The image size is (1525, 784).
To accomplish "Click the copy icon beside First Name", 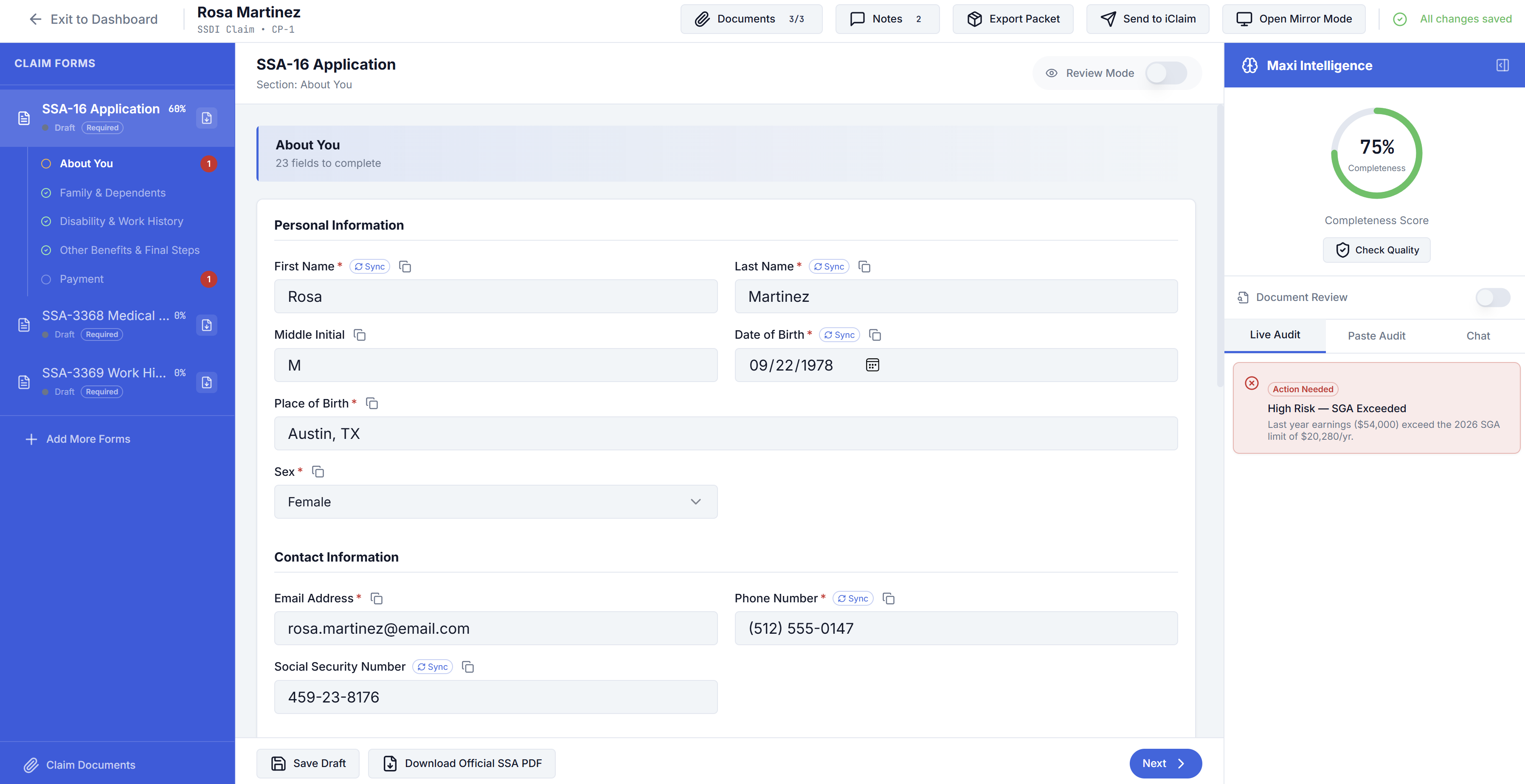I will [x=405, y=267].
